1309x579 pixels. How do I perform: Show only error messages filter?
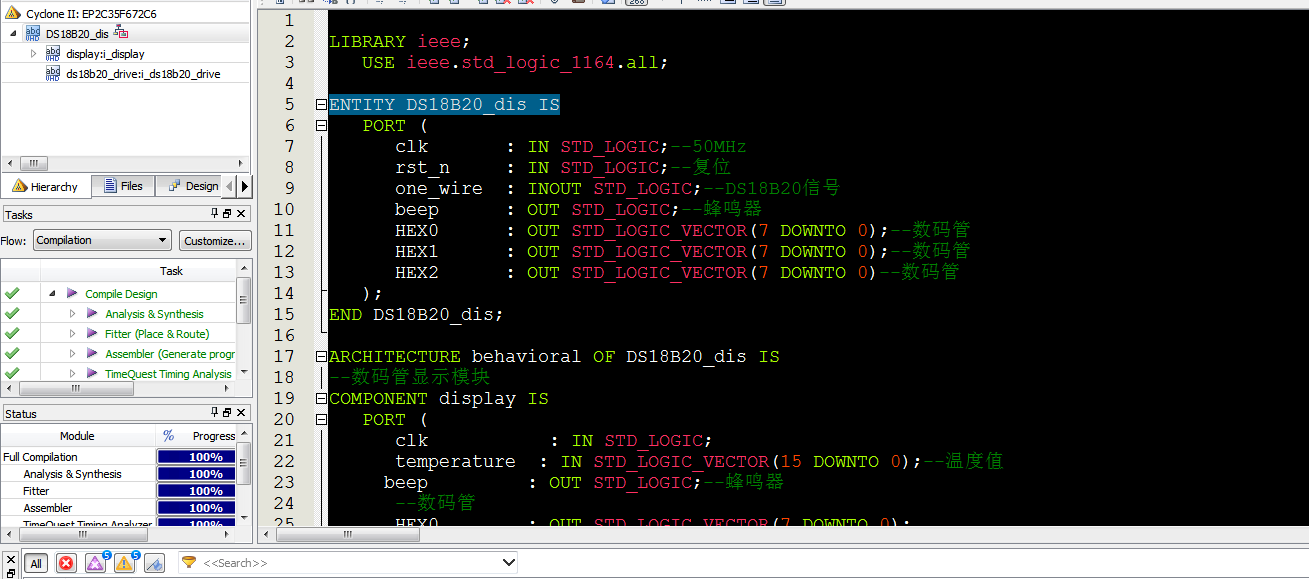click(x=66, y=563)
